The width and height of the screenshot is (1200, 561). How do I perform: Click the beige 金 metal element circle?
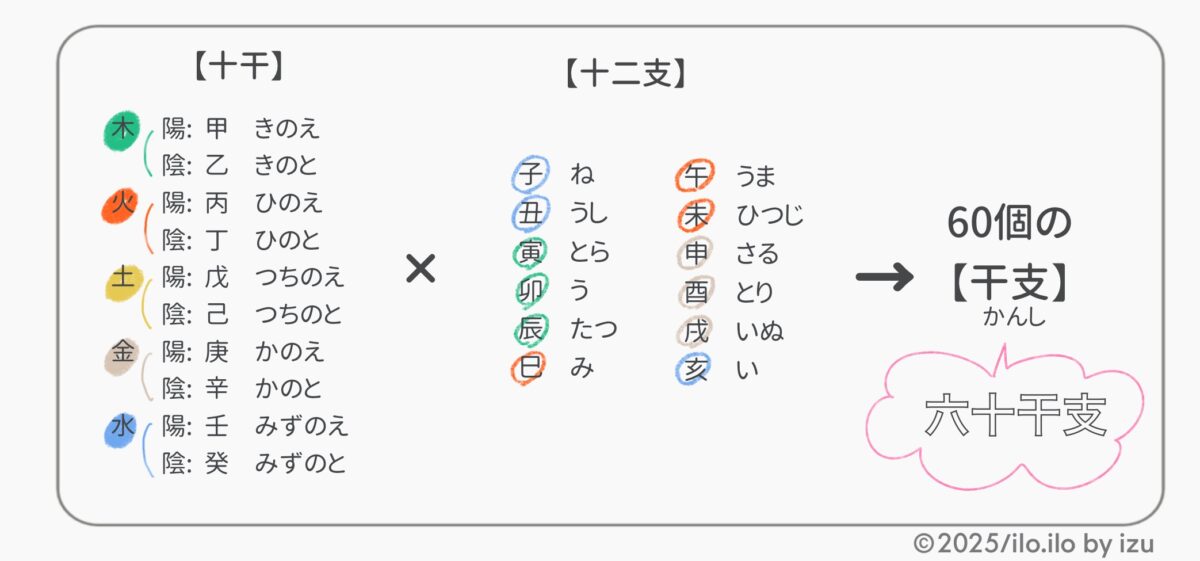[123, 353]
